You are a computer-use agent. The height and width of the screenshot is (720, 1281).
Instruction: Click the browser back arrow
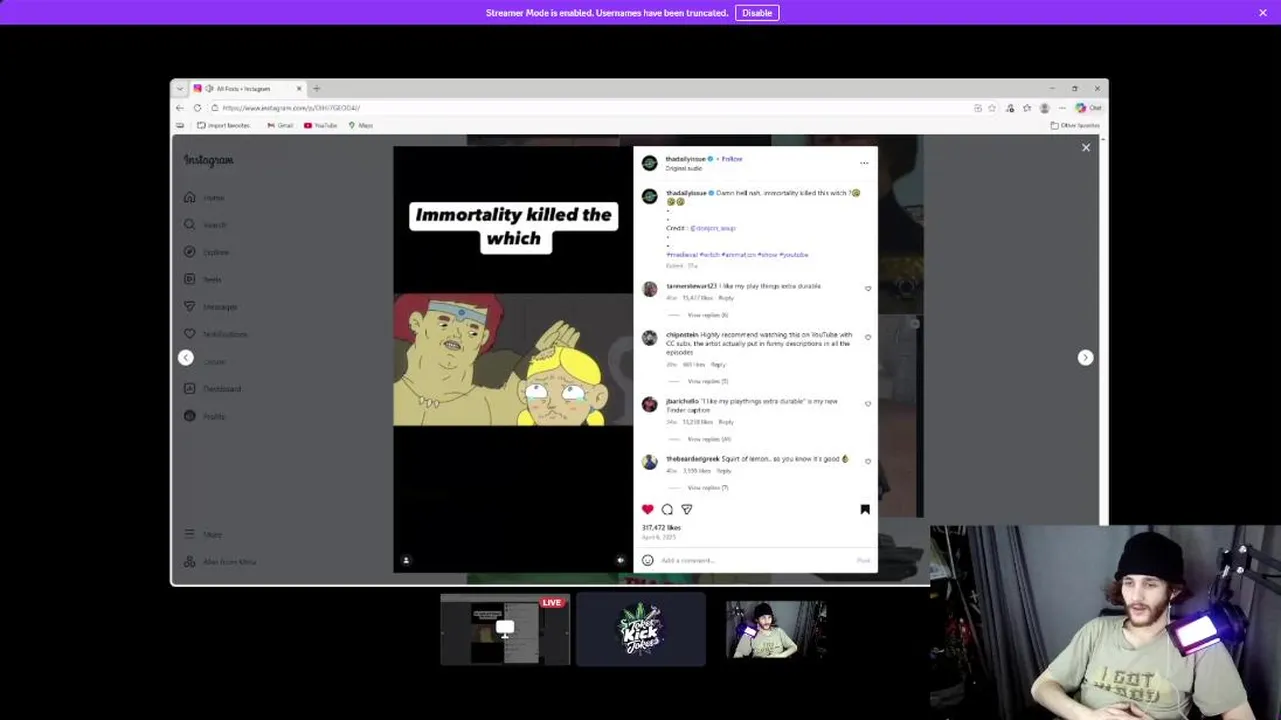click(x=180, y=108)
